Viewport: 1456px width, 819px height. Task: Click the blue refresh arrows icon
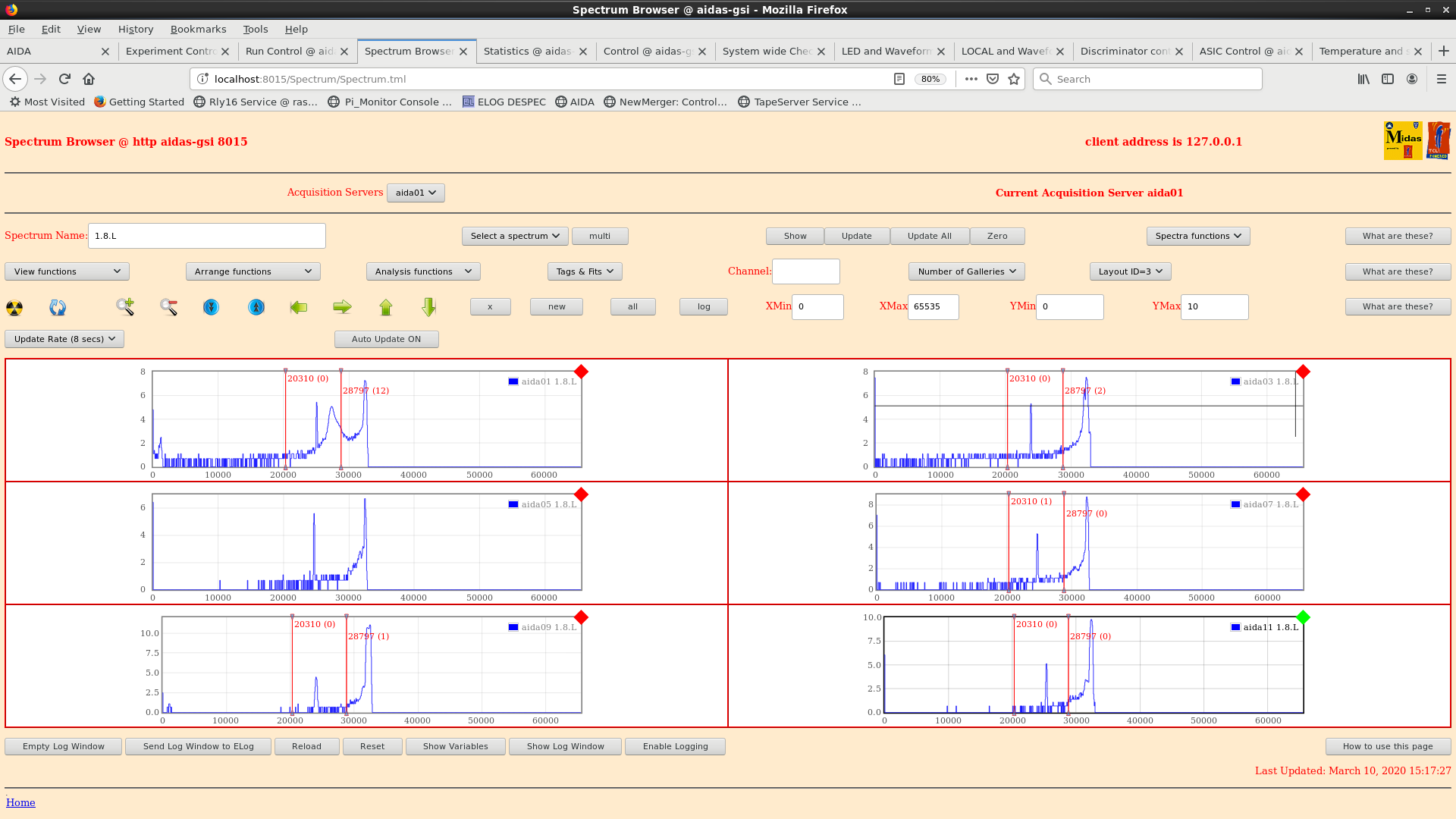58,307
